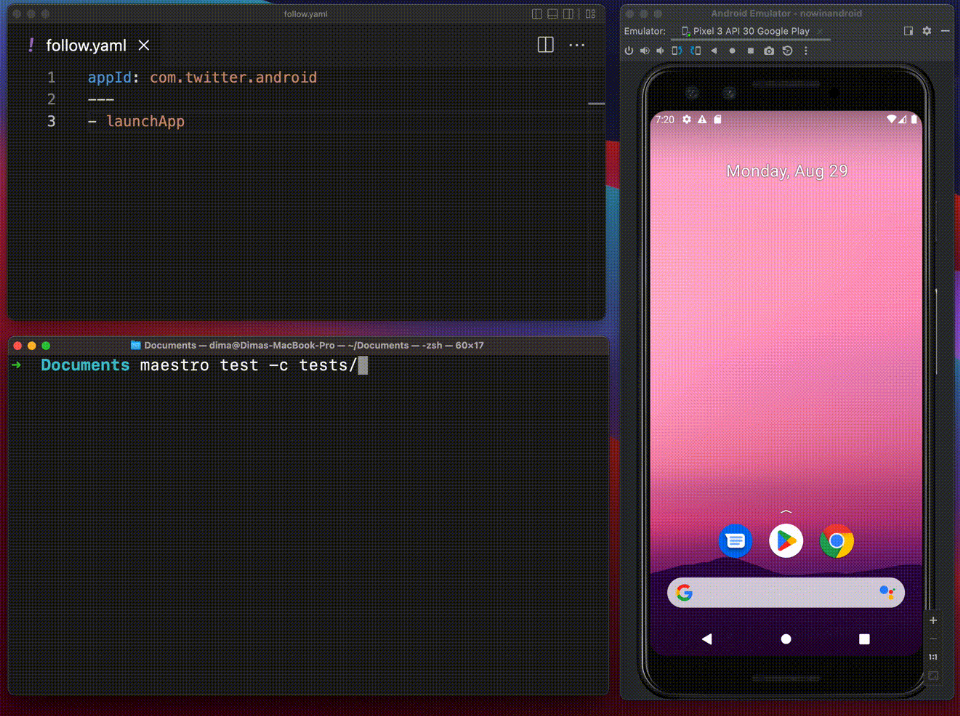The image size is (960, 716).
Task: Hide the emulator tool window
Action: click(945, 31)
